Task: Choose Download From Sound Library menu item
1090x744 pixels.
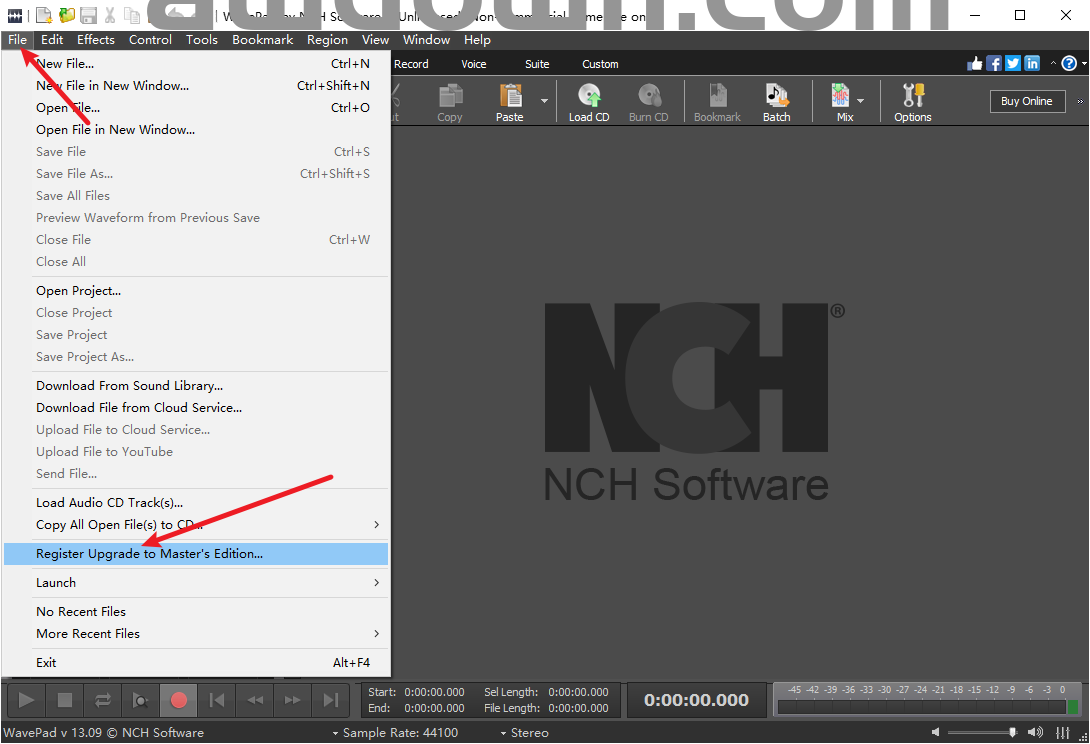Action: point(130,385)
